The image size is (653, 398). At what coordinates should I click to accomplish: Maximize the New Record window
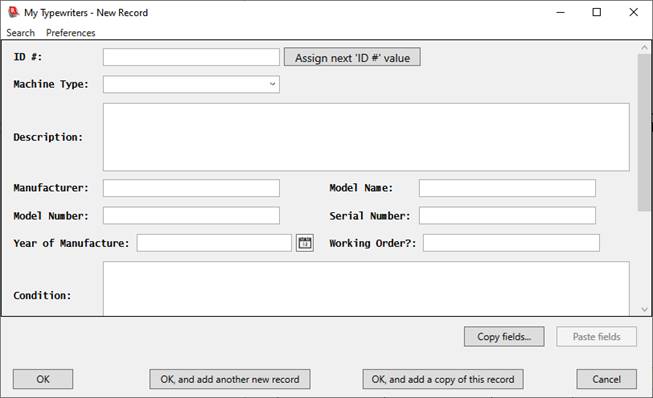tap(597, 12)
